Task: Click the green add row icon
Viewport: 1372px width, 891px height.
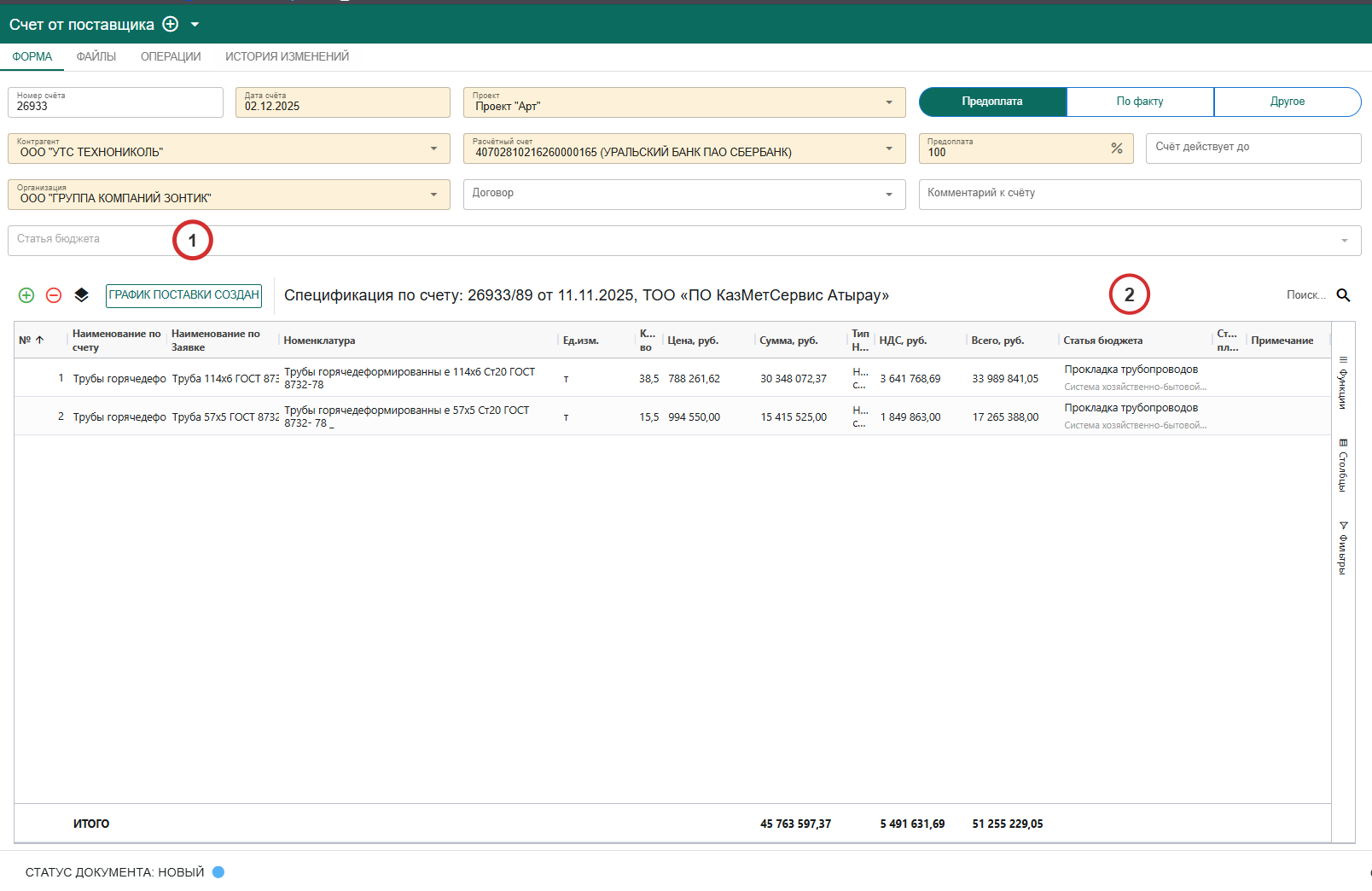Action: tap(26, 295)
